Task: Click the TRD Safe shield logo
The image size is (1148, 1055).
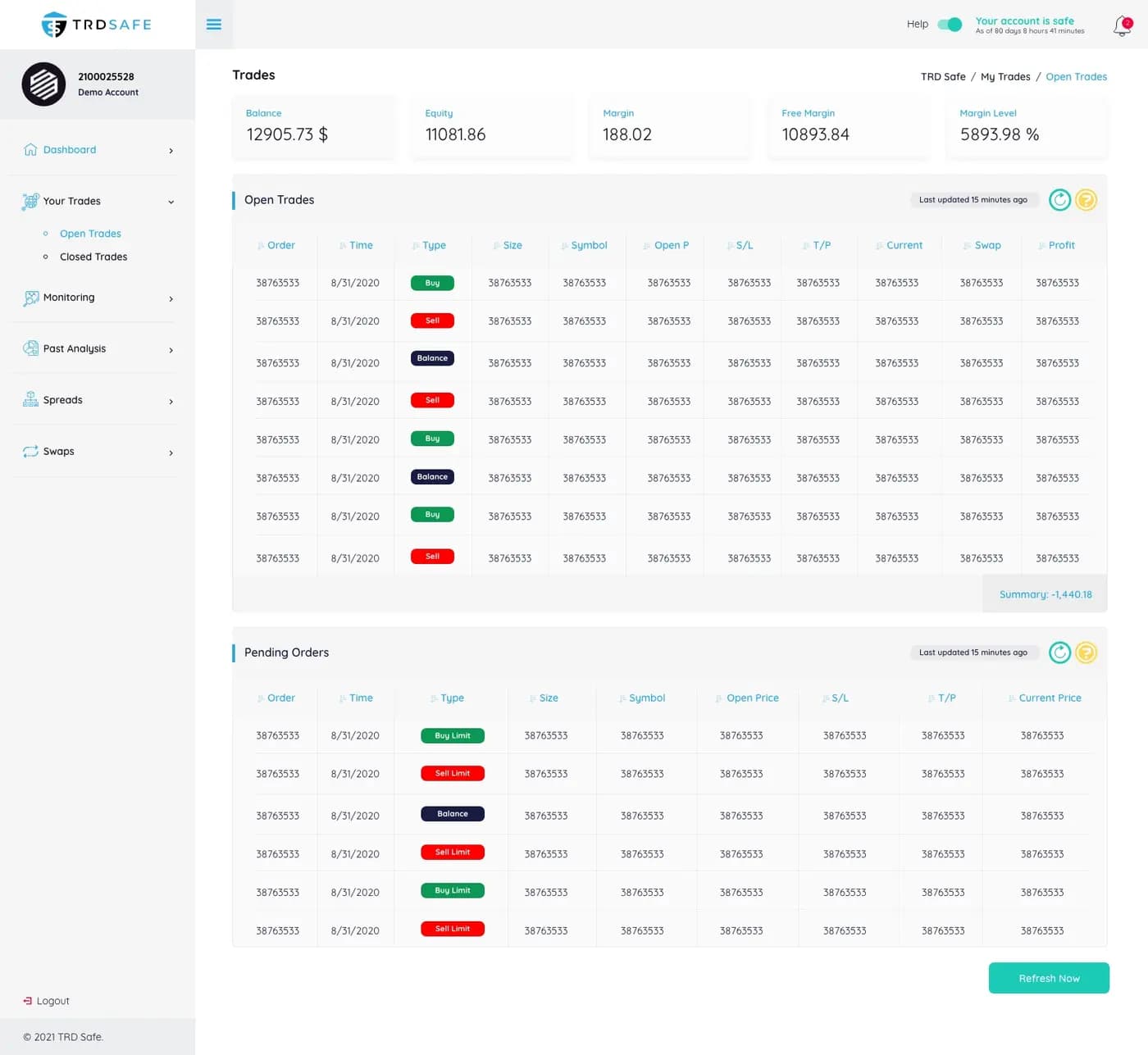Action: coord(54,25)
